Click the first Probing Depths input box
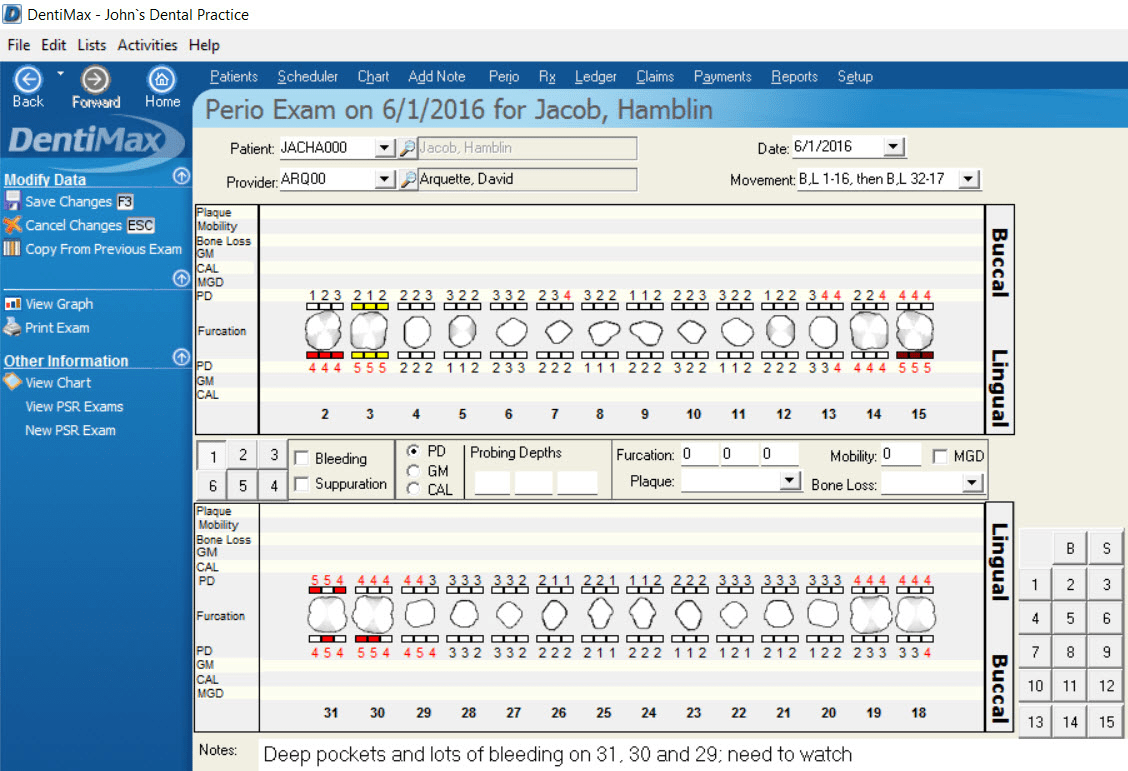The image size is (1128, 771). 492,483
